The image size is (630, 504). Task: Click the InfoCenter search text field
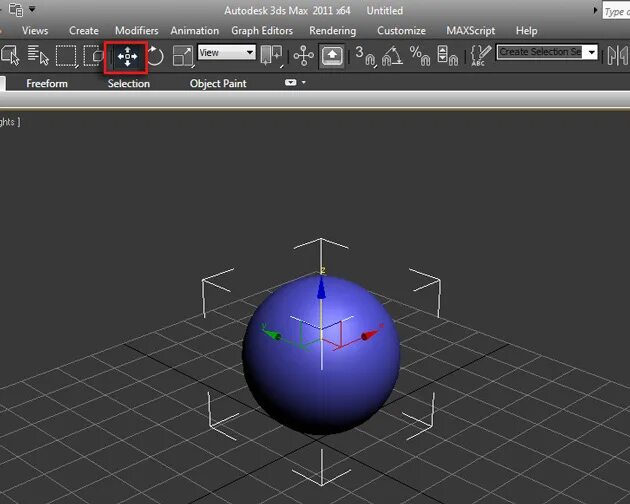(616, 11)
